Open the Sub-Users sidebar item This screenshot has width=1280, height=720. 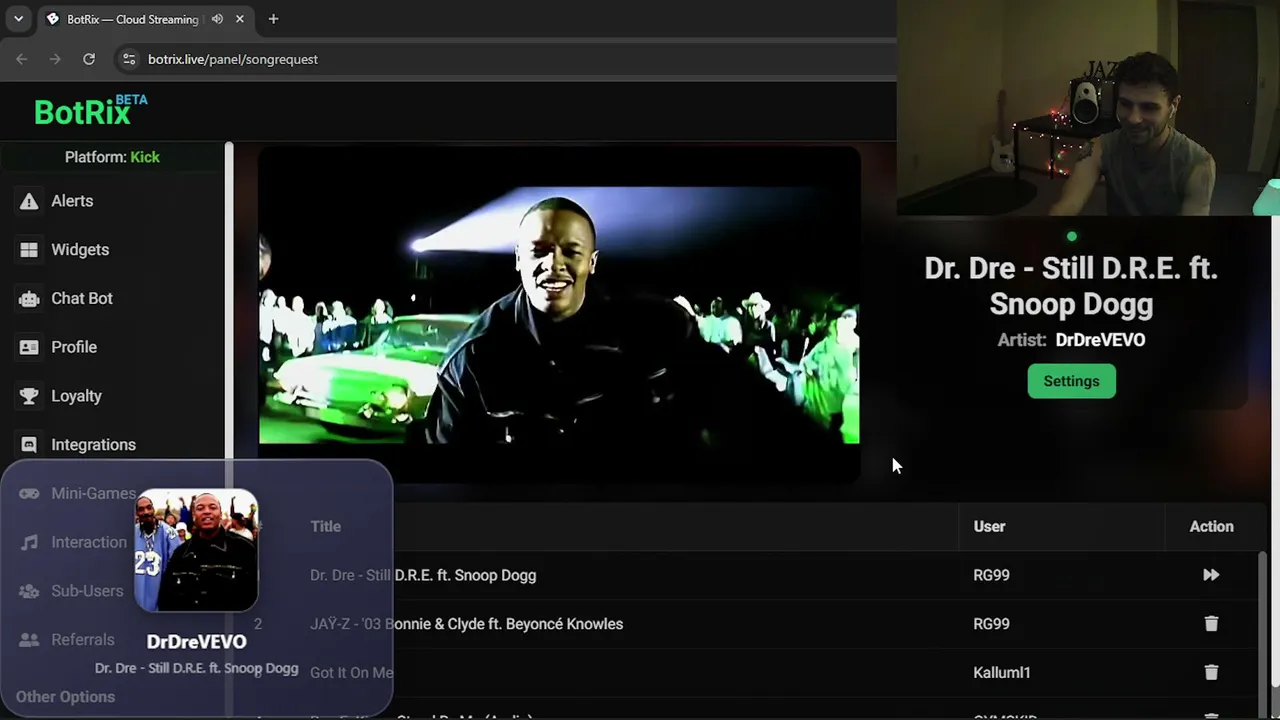(x=72, y=591)
